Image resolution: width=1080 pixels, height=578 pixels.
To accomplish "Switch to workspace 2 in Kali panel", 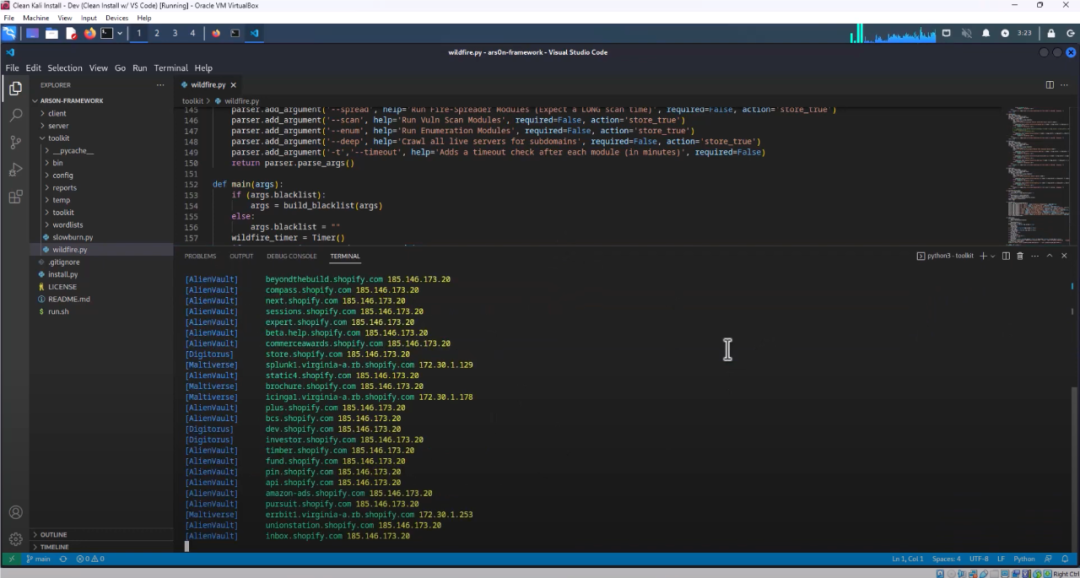I will (156, 32).
